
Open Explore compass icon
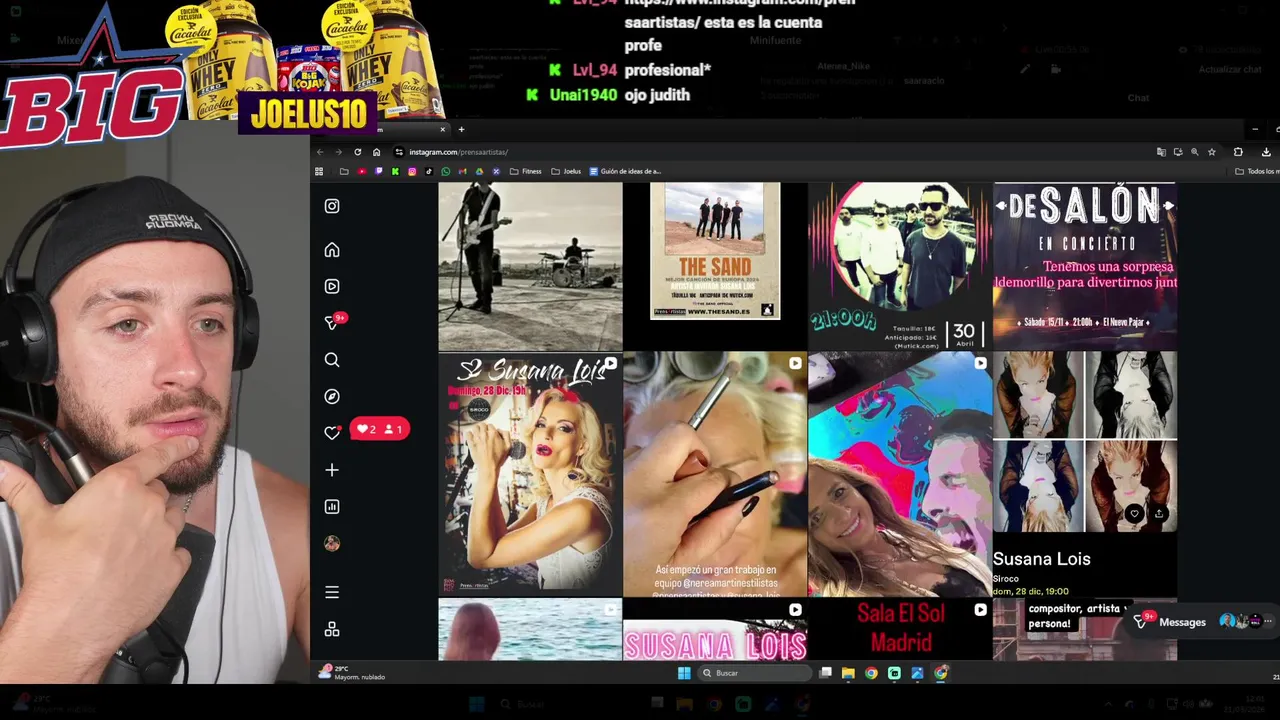(332, 397)
